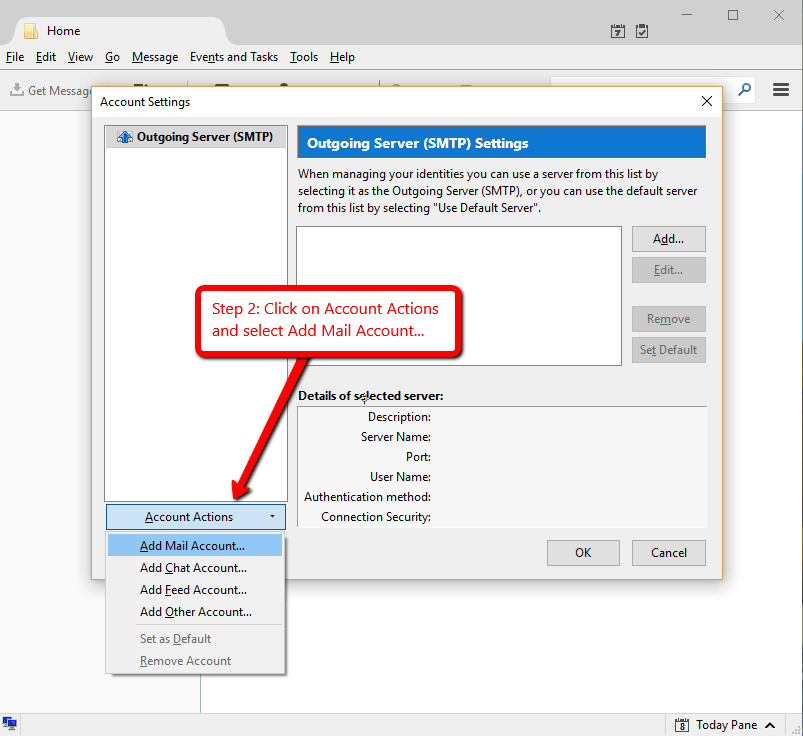Choose Add Chat Account menu entry
The width and height of the screenshot is (803, 736).
pyautogui.click(x=195, y=567)
